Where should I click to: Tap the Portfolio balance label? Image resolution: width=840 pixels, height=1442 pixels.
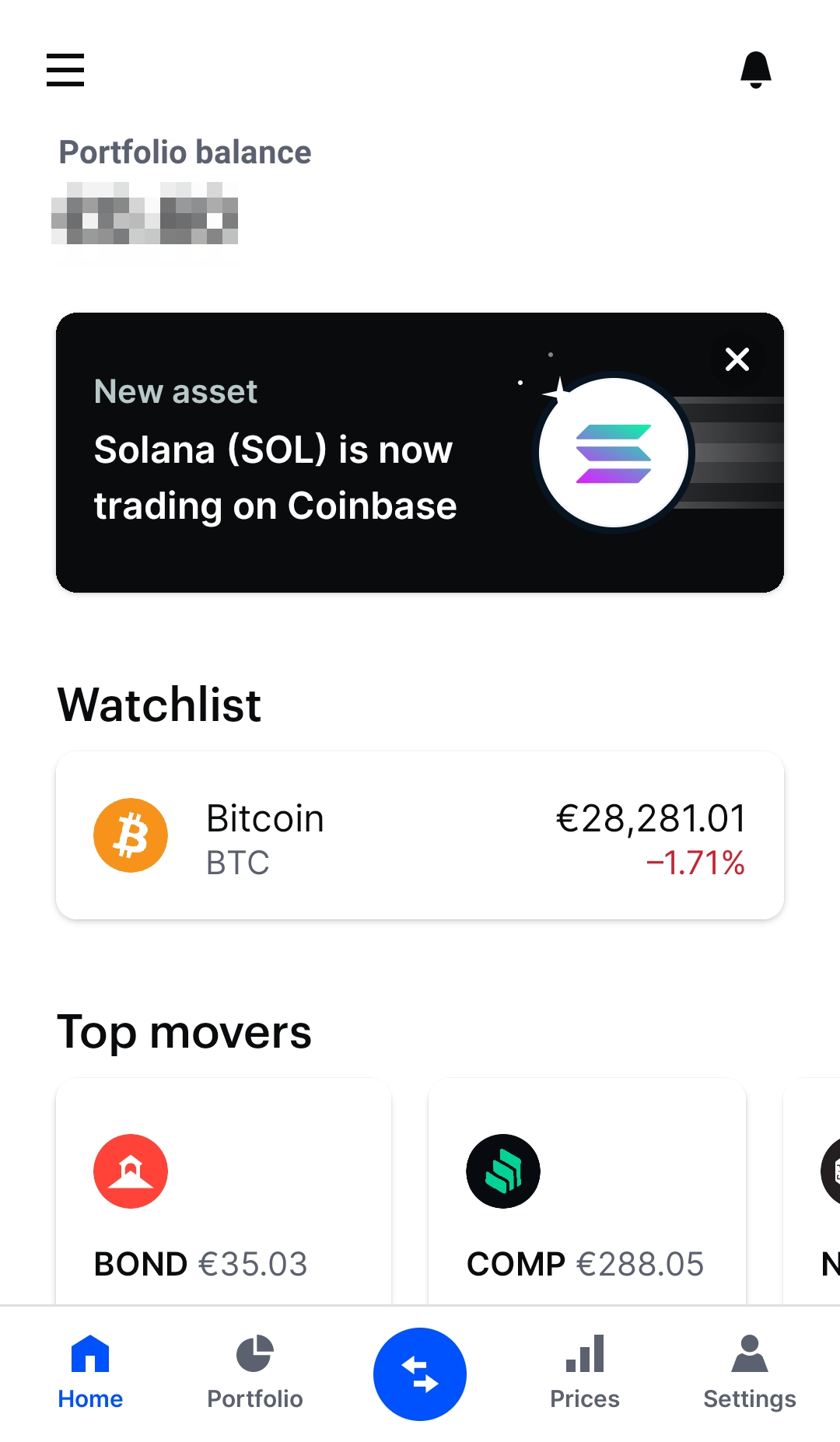tap(185, 152)
